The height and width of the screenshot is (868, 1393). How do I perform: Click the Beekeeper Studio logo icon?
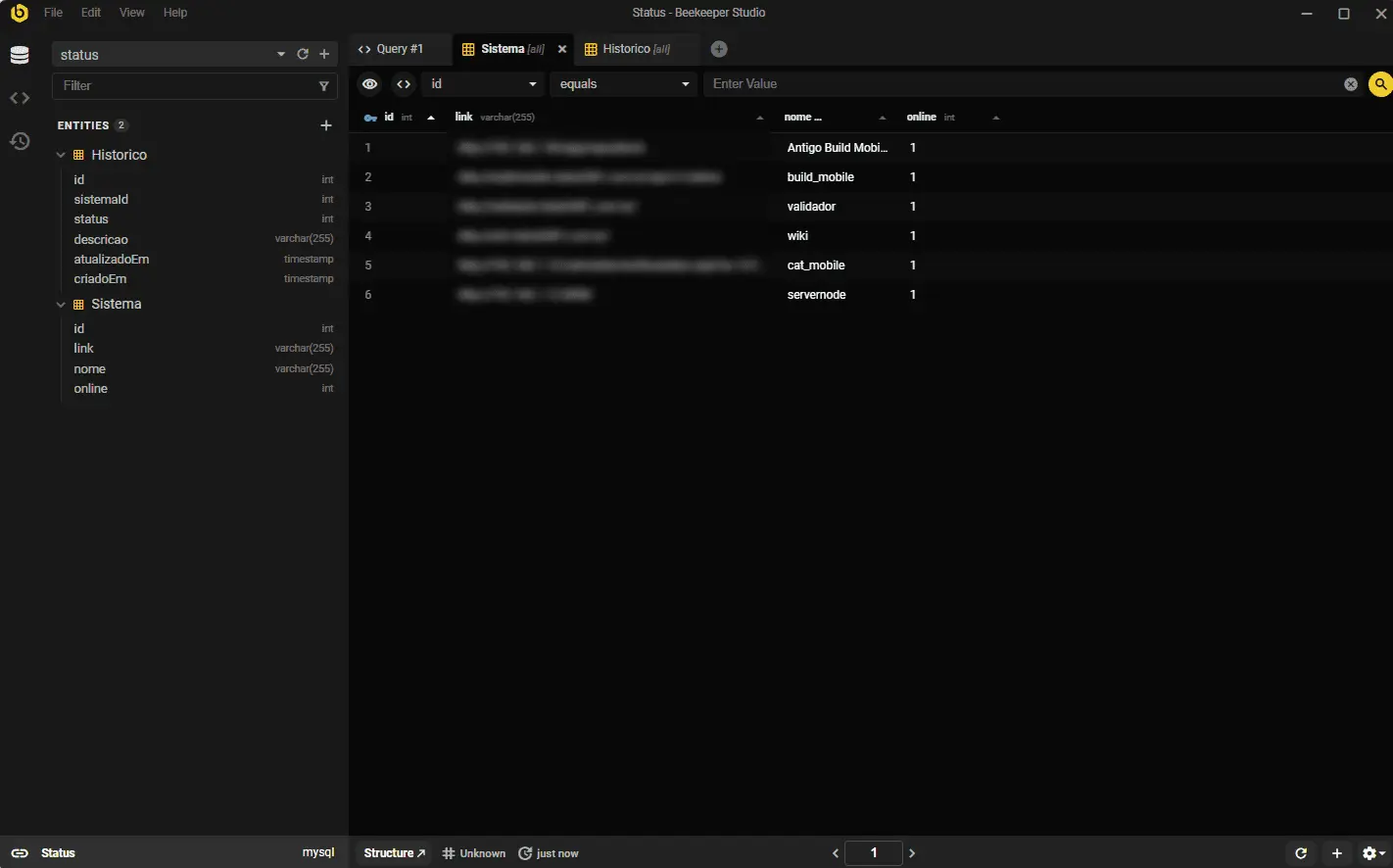coord(19,13)
